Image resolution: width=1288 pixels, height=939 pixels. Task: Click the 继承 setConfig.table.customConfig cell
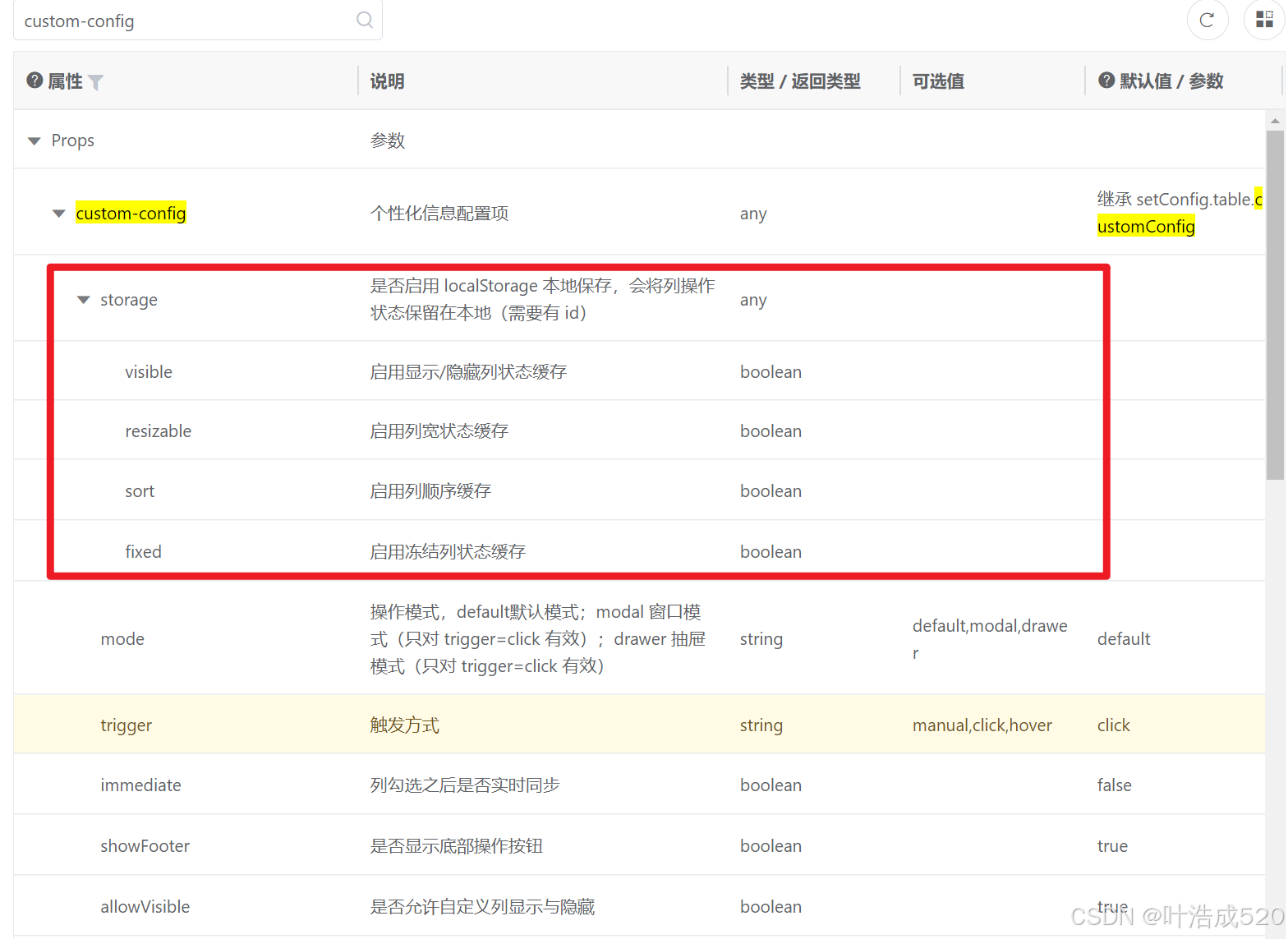[1180, 213]
